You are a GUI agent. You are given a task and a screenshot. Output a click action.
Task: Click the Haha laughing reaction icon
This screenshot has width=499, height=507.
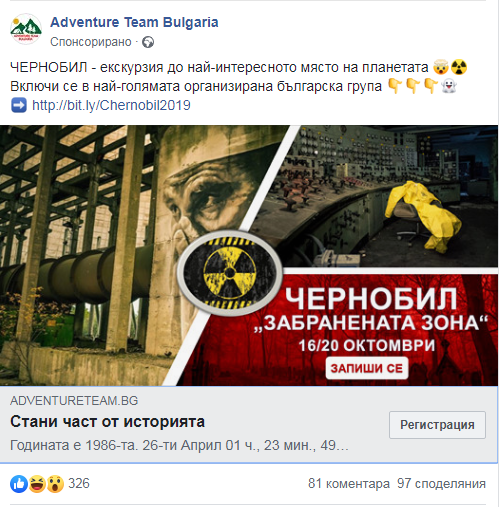coord(37,484)
